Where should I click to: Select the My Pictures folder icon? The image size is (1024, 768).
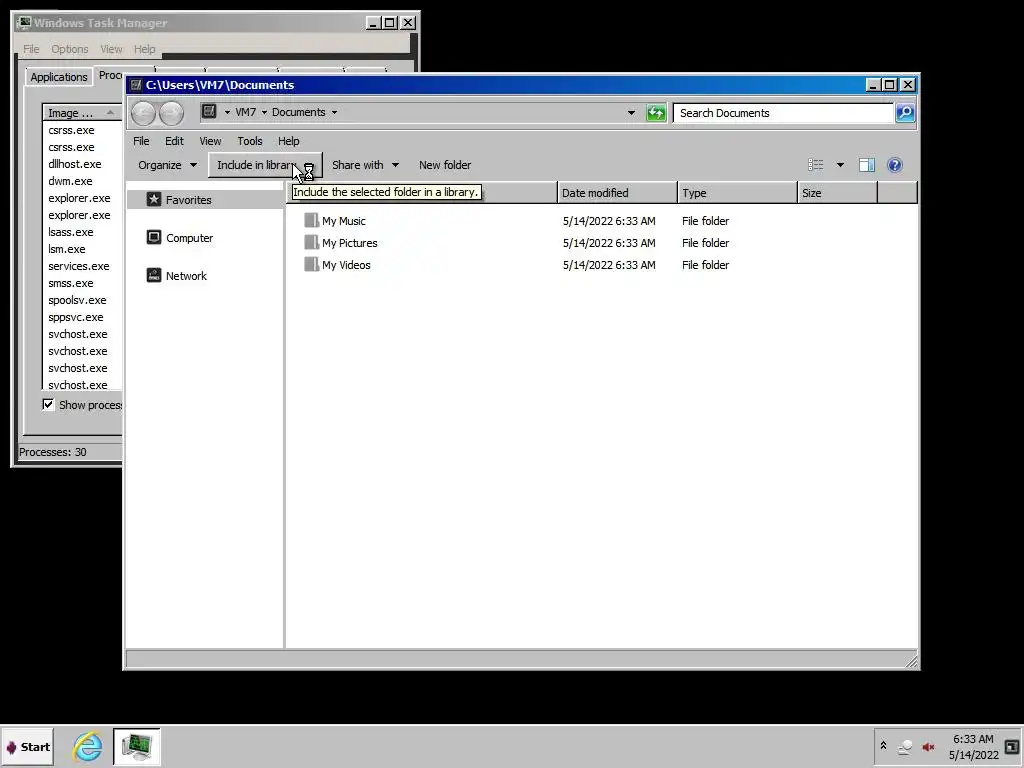(x=312, y=242)
